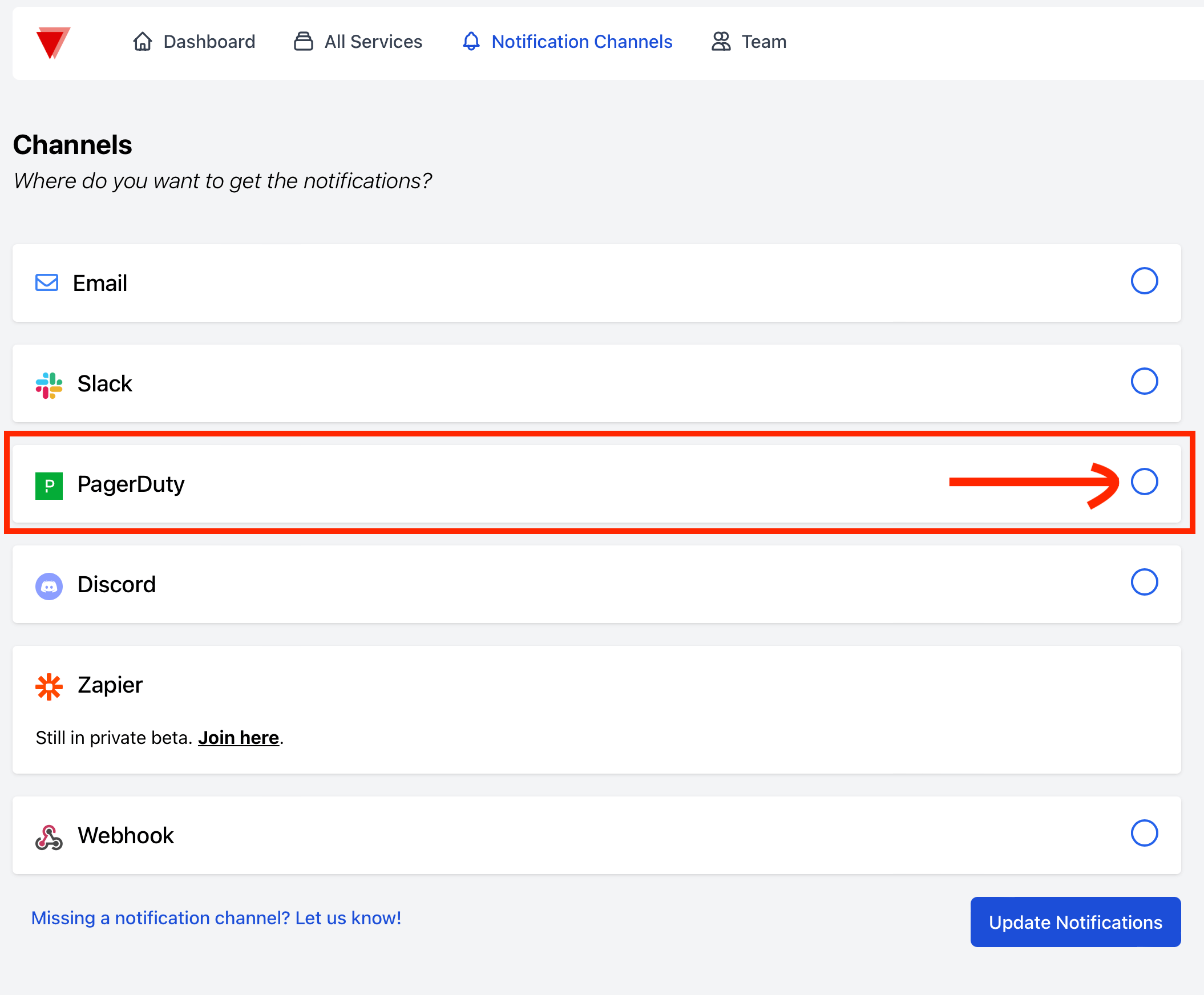Click the All Services stack icon

click(304, 41)
